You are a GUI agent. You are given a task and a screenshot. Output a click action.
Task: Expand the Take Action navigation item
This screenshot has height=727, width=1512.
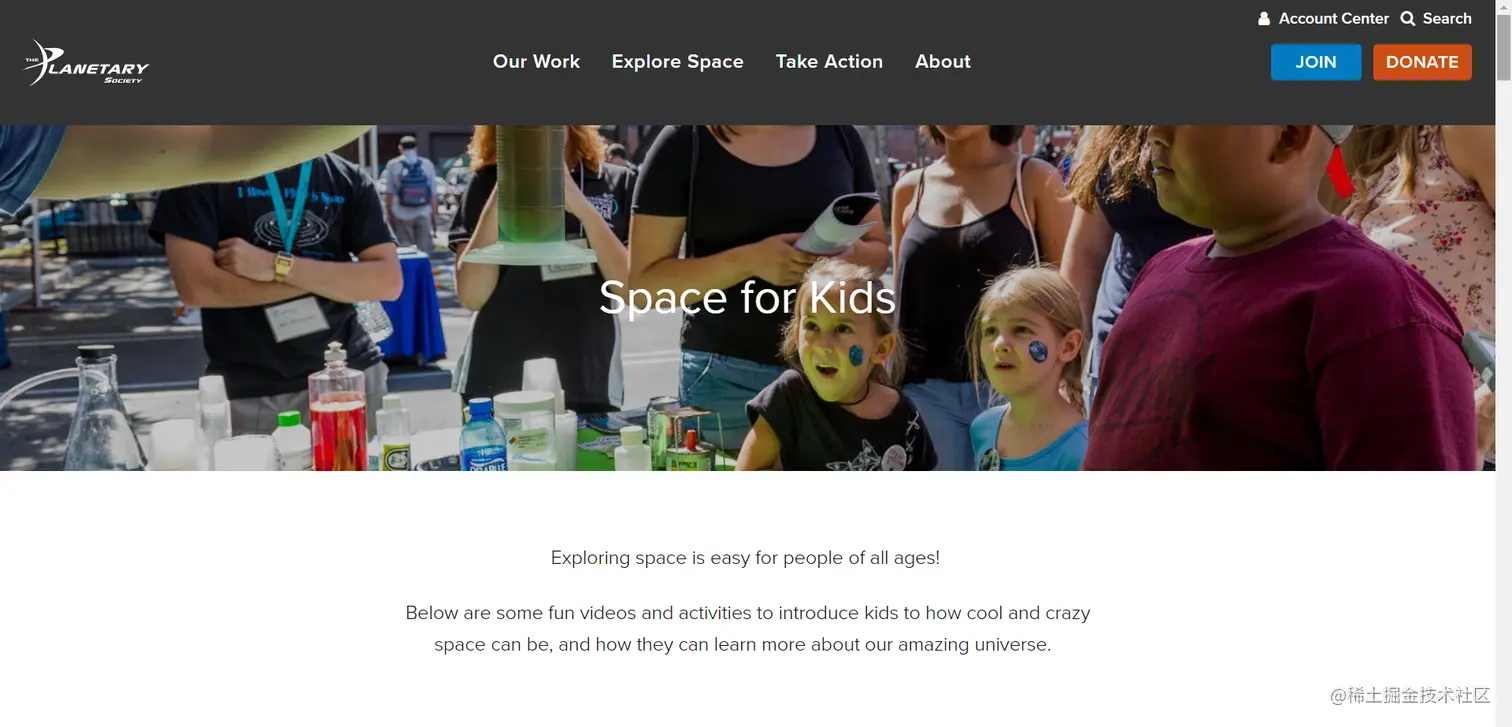[829, 62]
